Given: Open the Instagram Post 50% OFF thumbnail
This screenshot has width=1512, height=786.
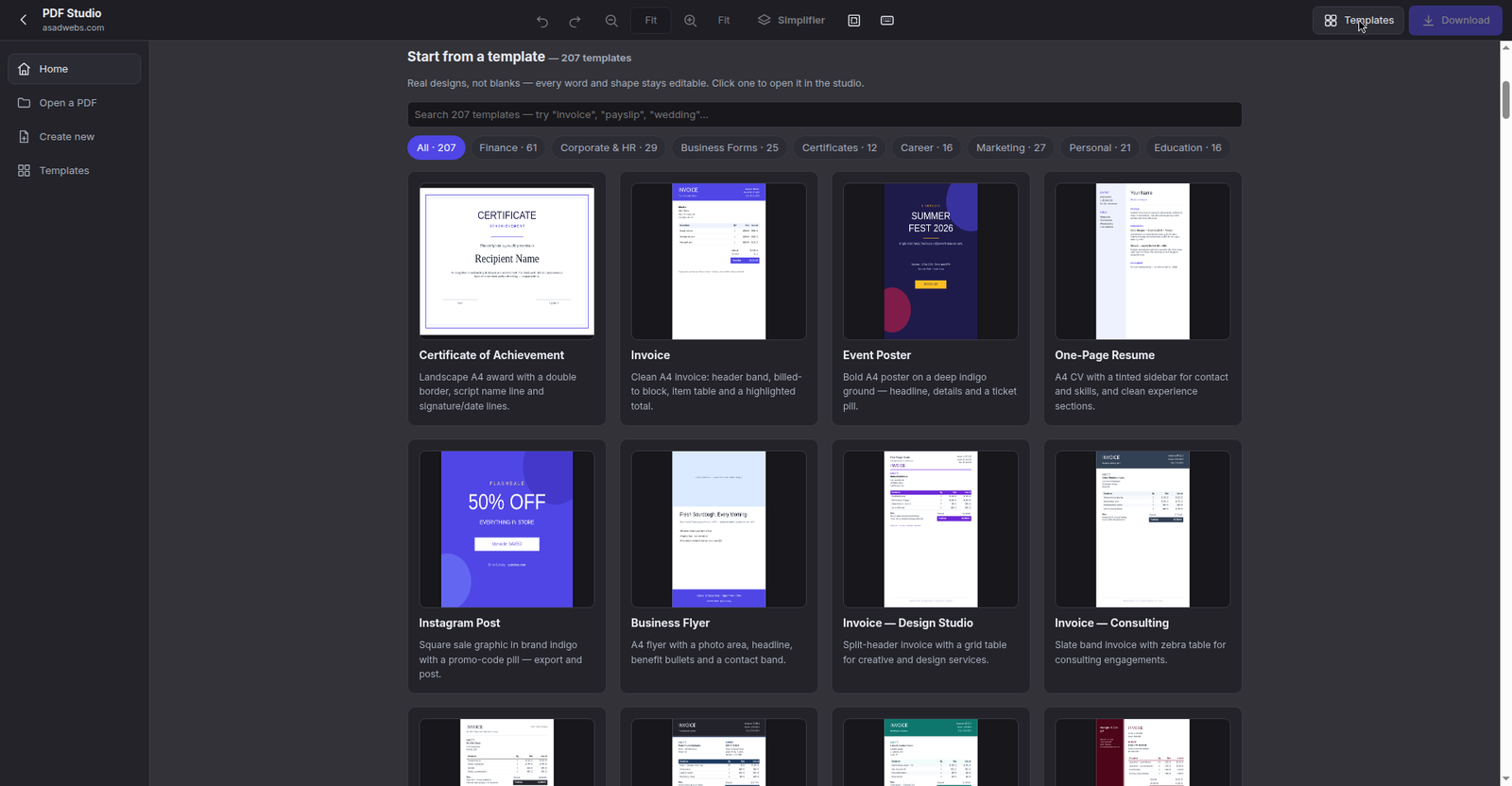Looking at the screenshot, I should 507,529.
